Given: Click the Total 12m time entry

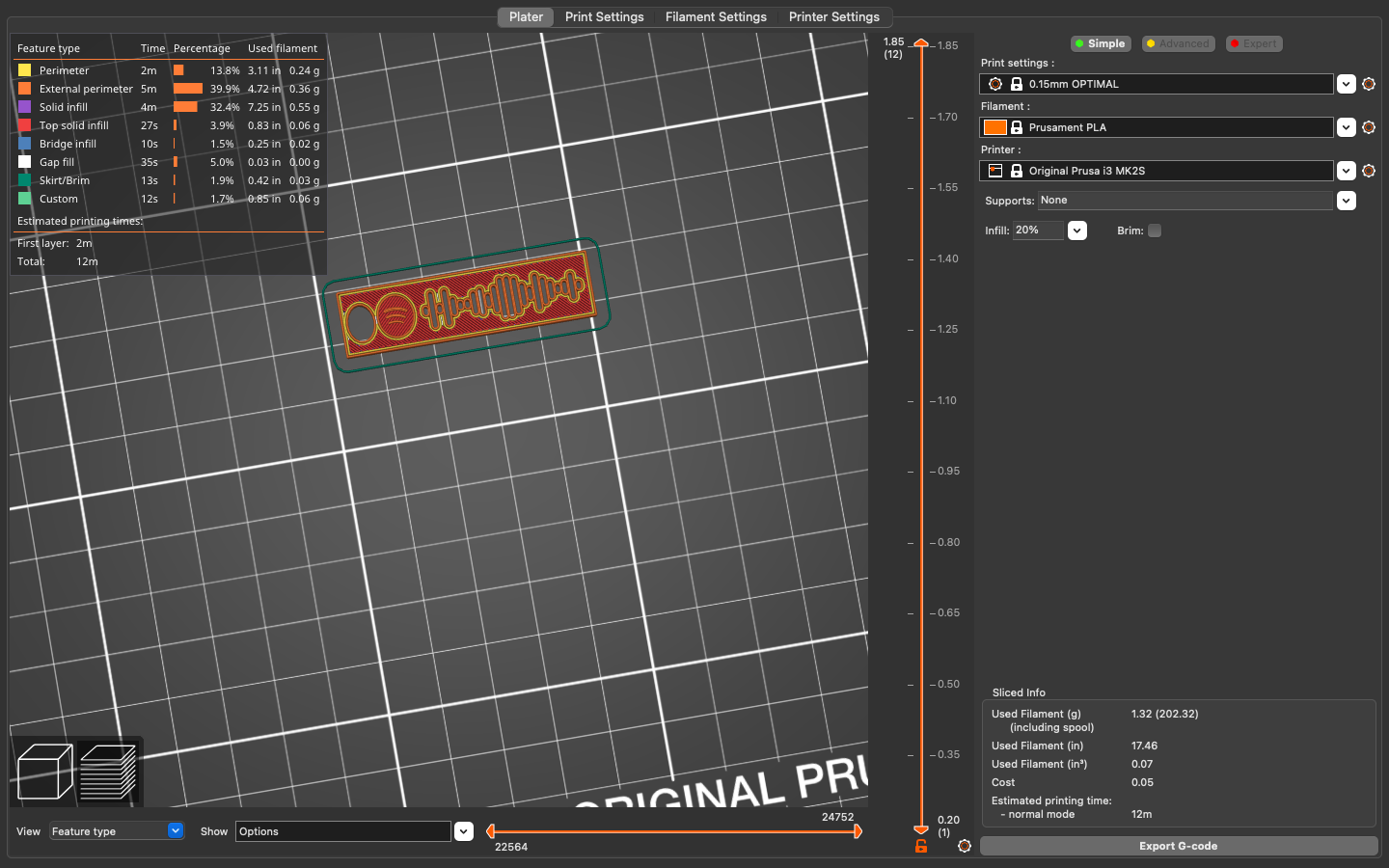Looking at the screenshot, I should [58, 261].
